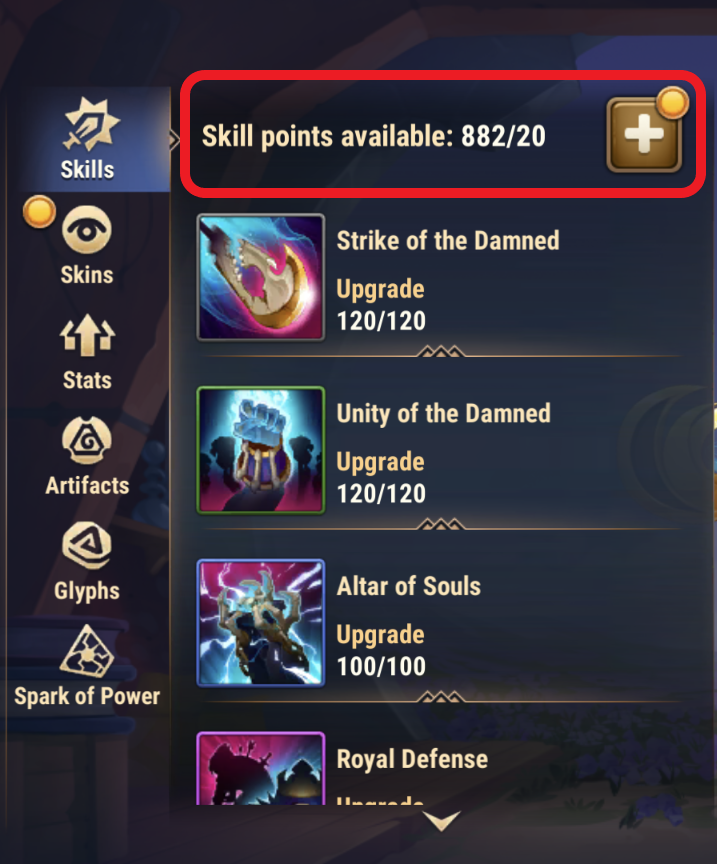Select Royal Defense skill icon
Screen dimensions: 717x864
(x=261, y=768)
